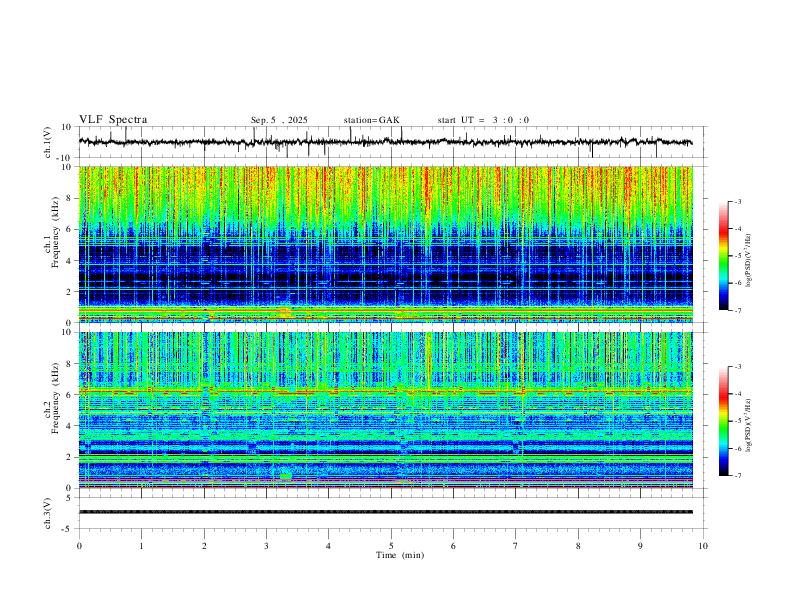Click the ch.3 voltage flat trace
The image size is (792, 612).
385,512
